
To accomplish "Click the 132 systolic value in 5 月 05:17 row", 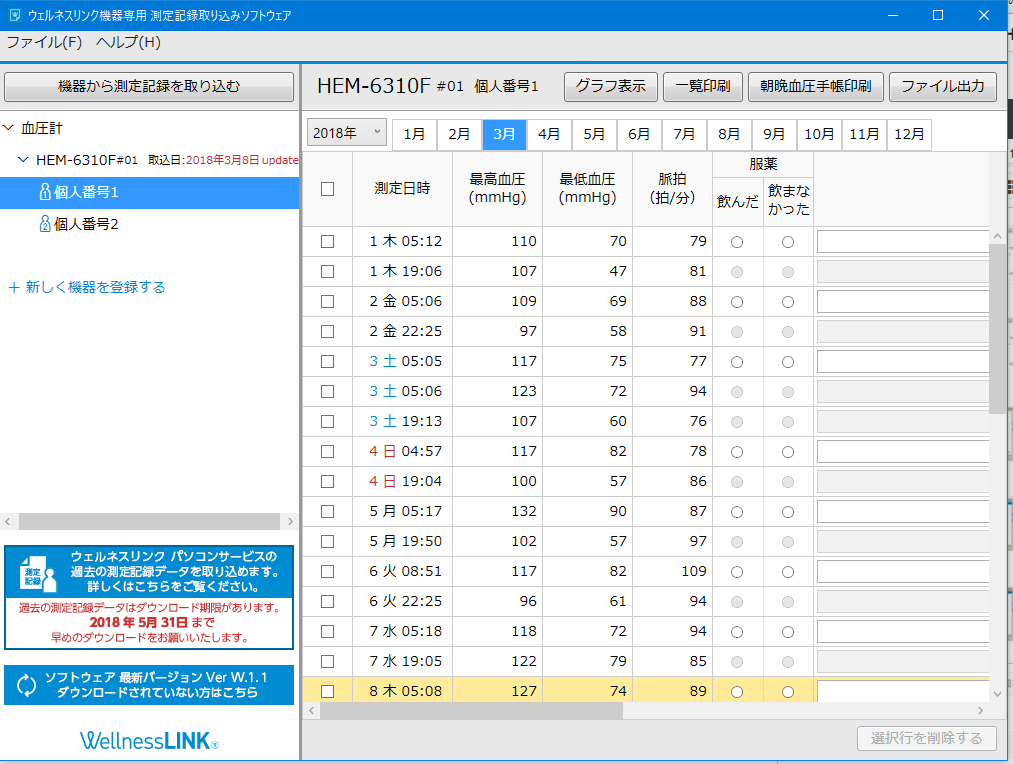I will pos(524,511).
